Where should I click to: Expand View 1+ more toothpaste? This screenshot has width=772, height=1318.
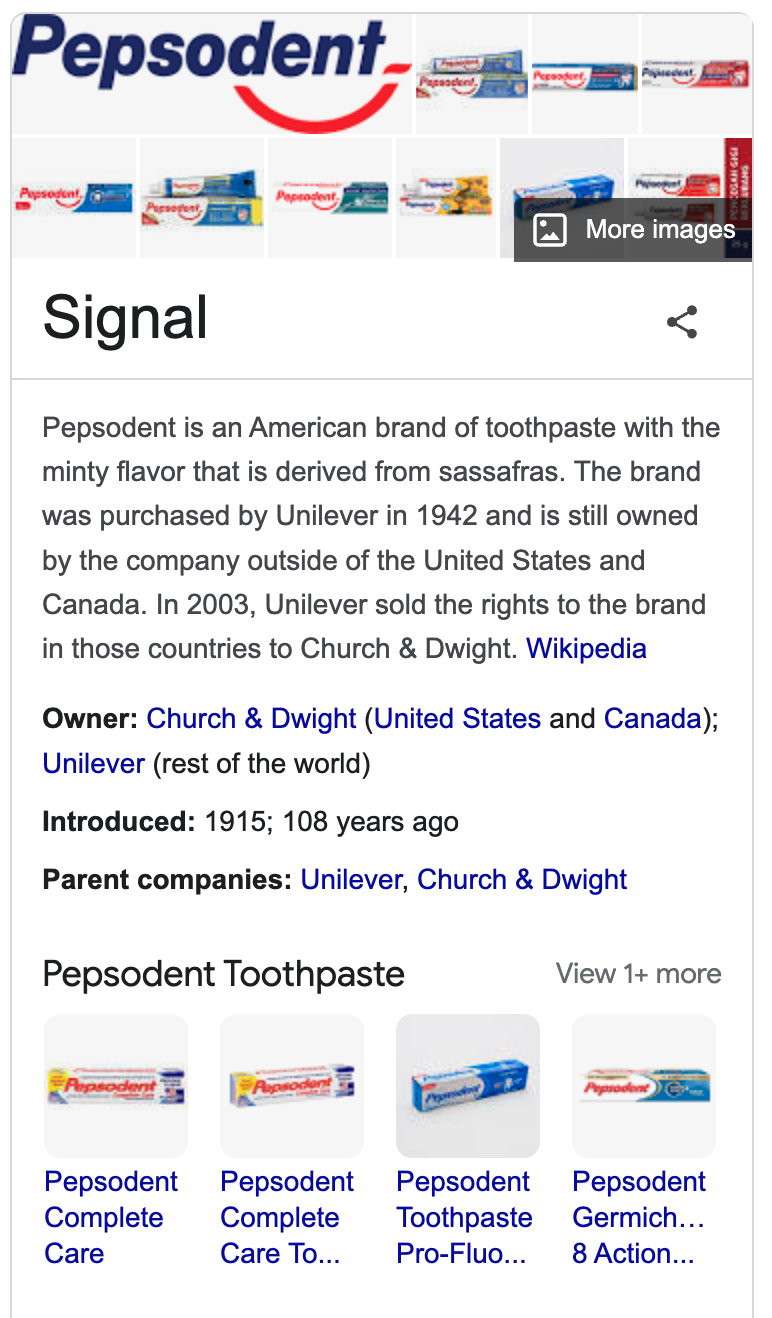pyautogui.click(x=638, y=974)
